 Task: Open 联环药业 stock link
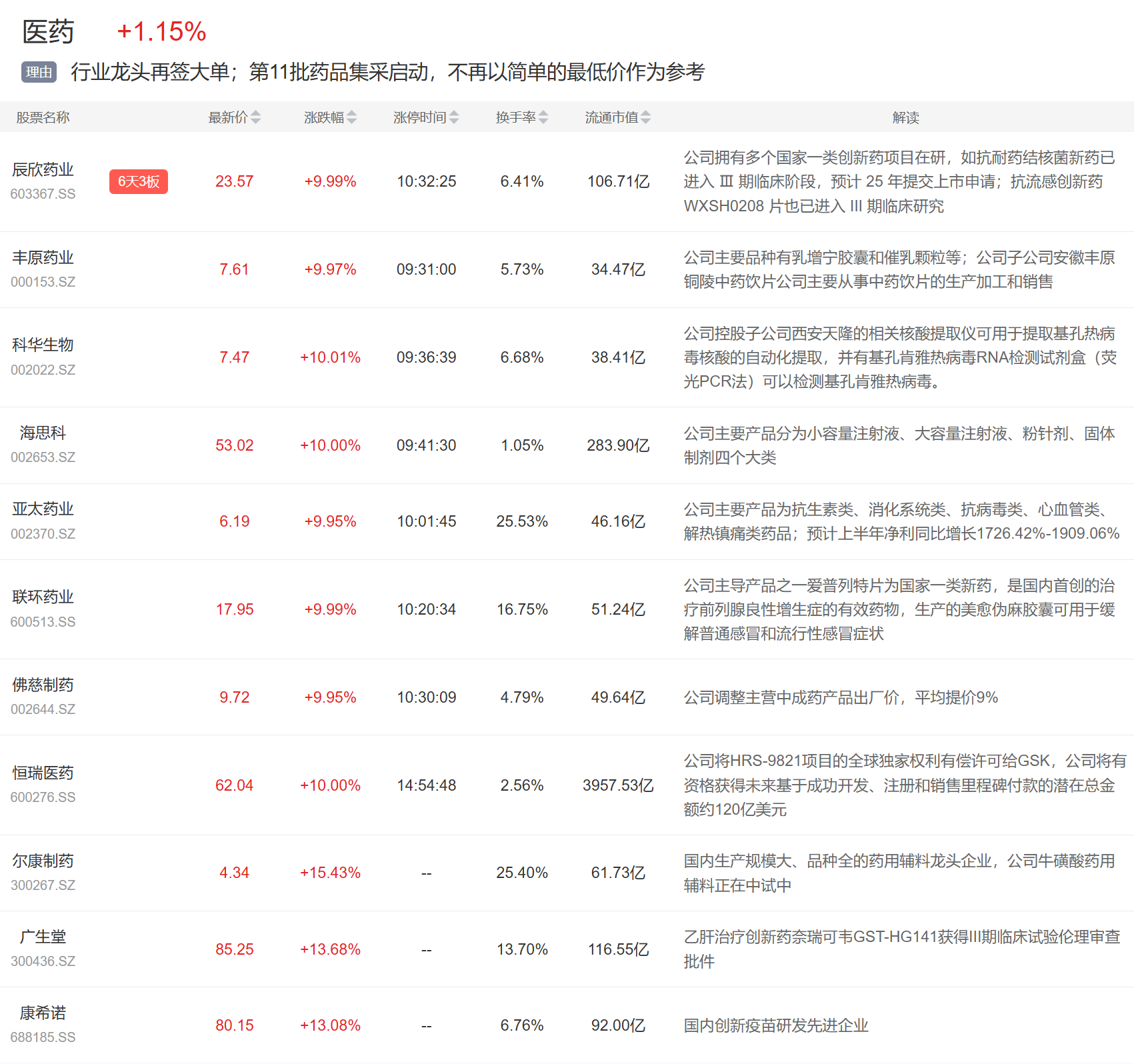point(43,597)
